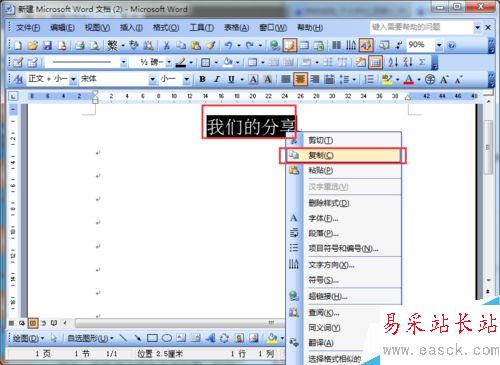Image resolution: width=500 pixels, height=365 pixels.
Task: Click the Print icon in toolbar
Action: pos(80,45)
